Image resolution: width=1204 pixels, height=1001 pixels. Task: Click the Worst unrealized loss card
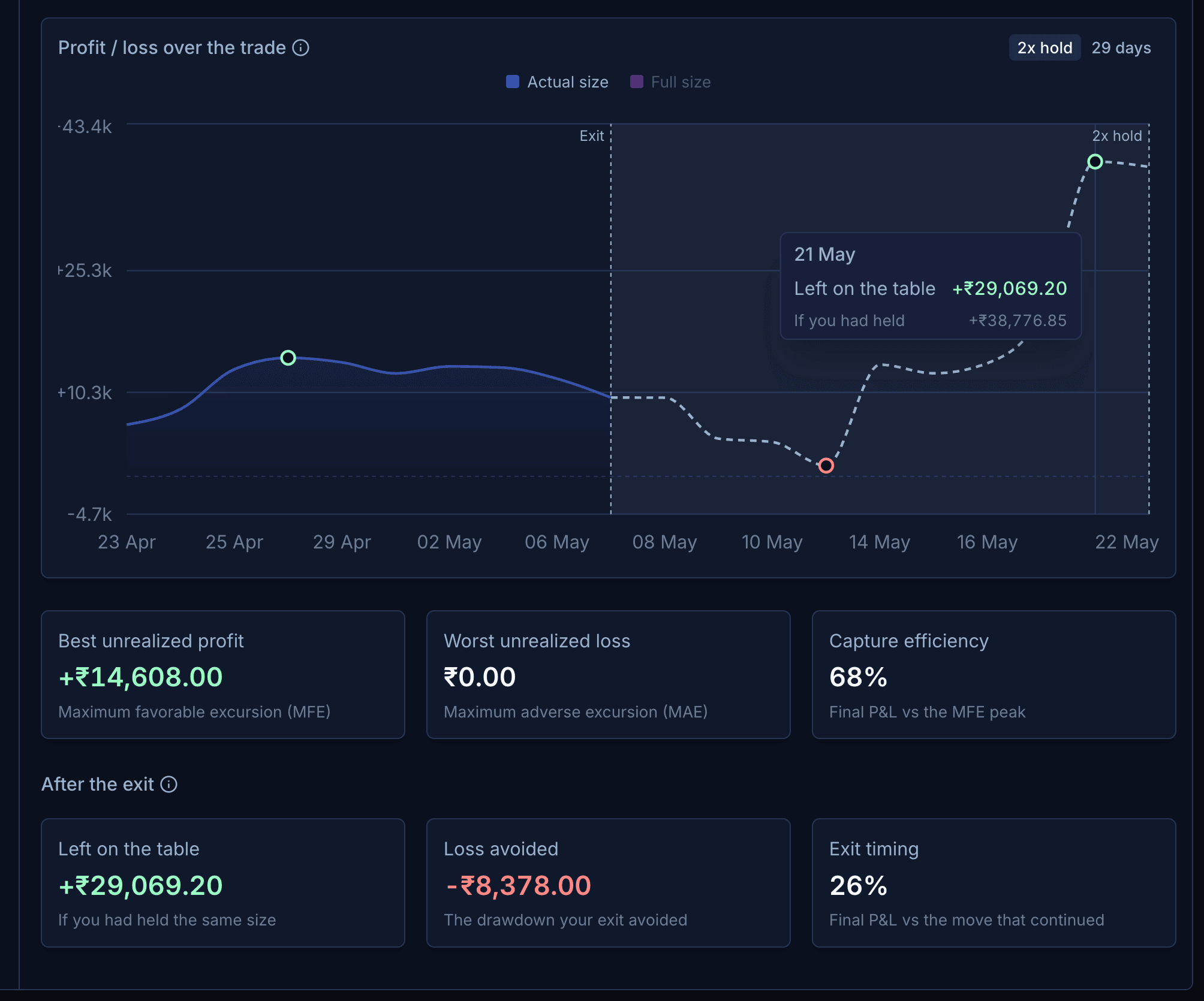608,675
